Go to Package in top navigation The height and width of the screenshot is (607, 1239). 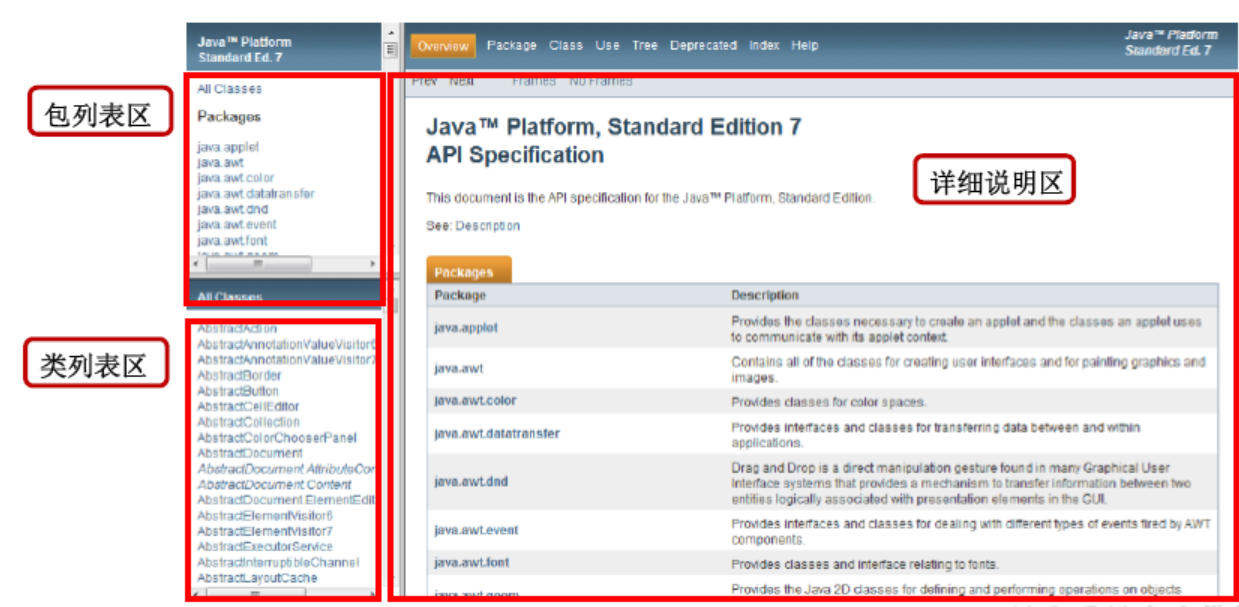point(511,45)
